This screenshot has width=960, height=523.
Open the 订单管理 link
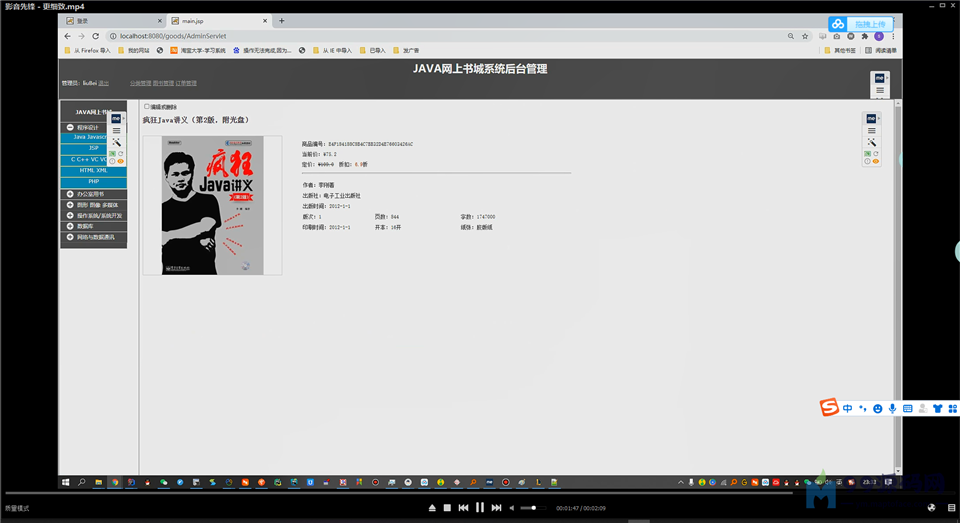pyautogui.click(x=186, y=83)
